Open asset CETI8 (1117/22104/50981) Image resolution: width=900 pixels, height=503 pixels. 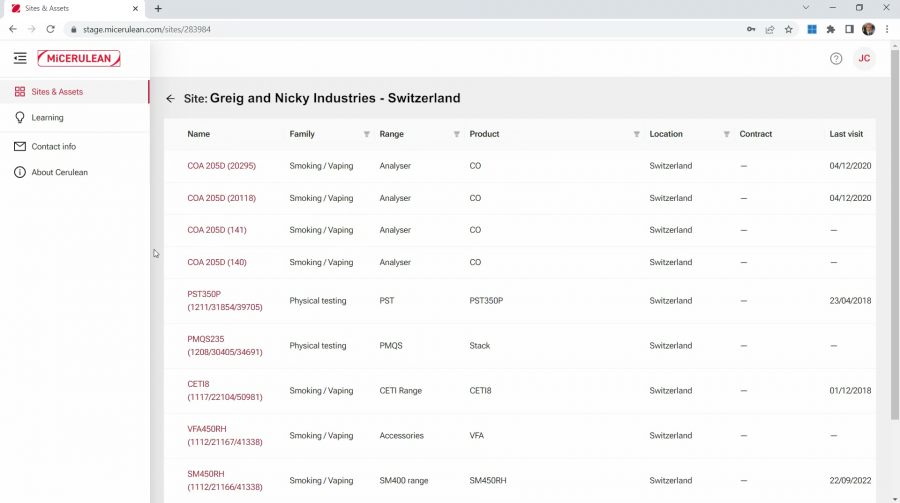tap(225, 390)
